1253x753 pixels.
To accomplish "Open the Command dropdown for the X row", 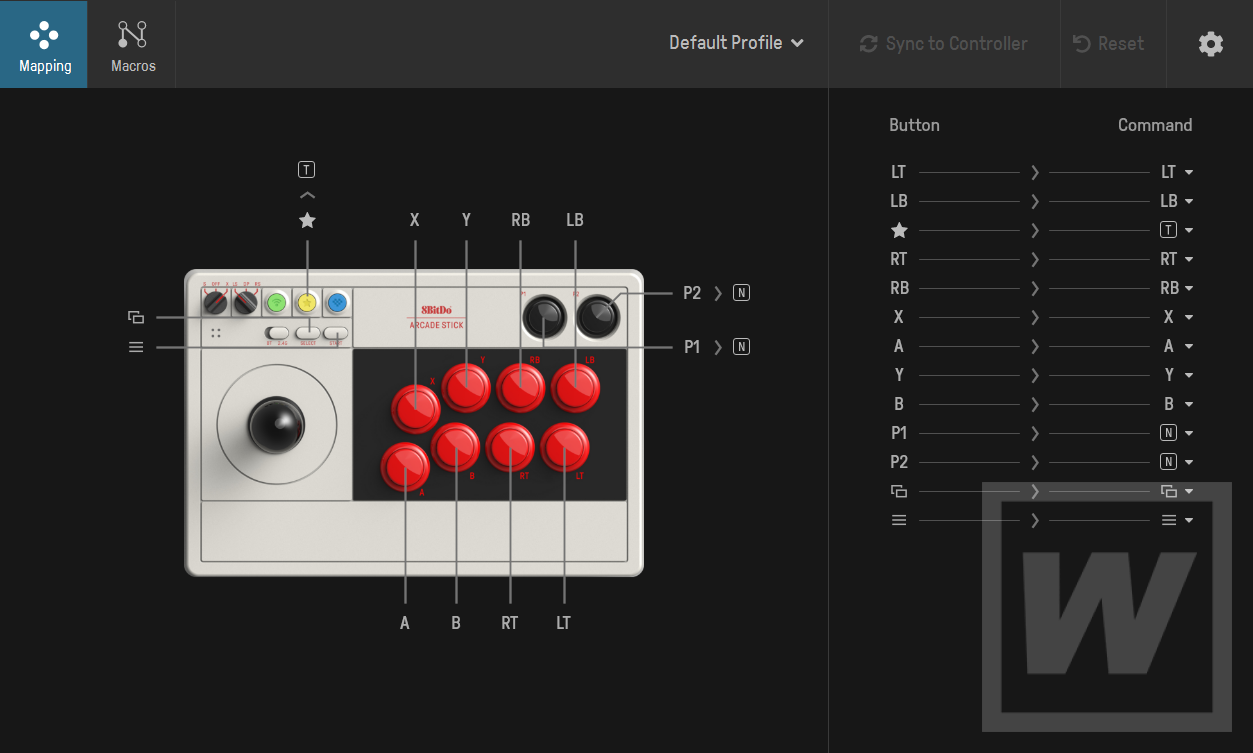I will pos(1177,317).
